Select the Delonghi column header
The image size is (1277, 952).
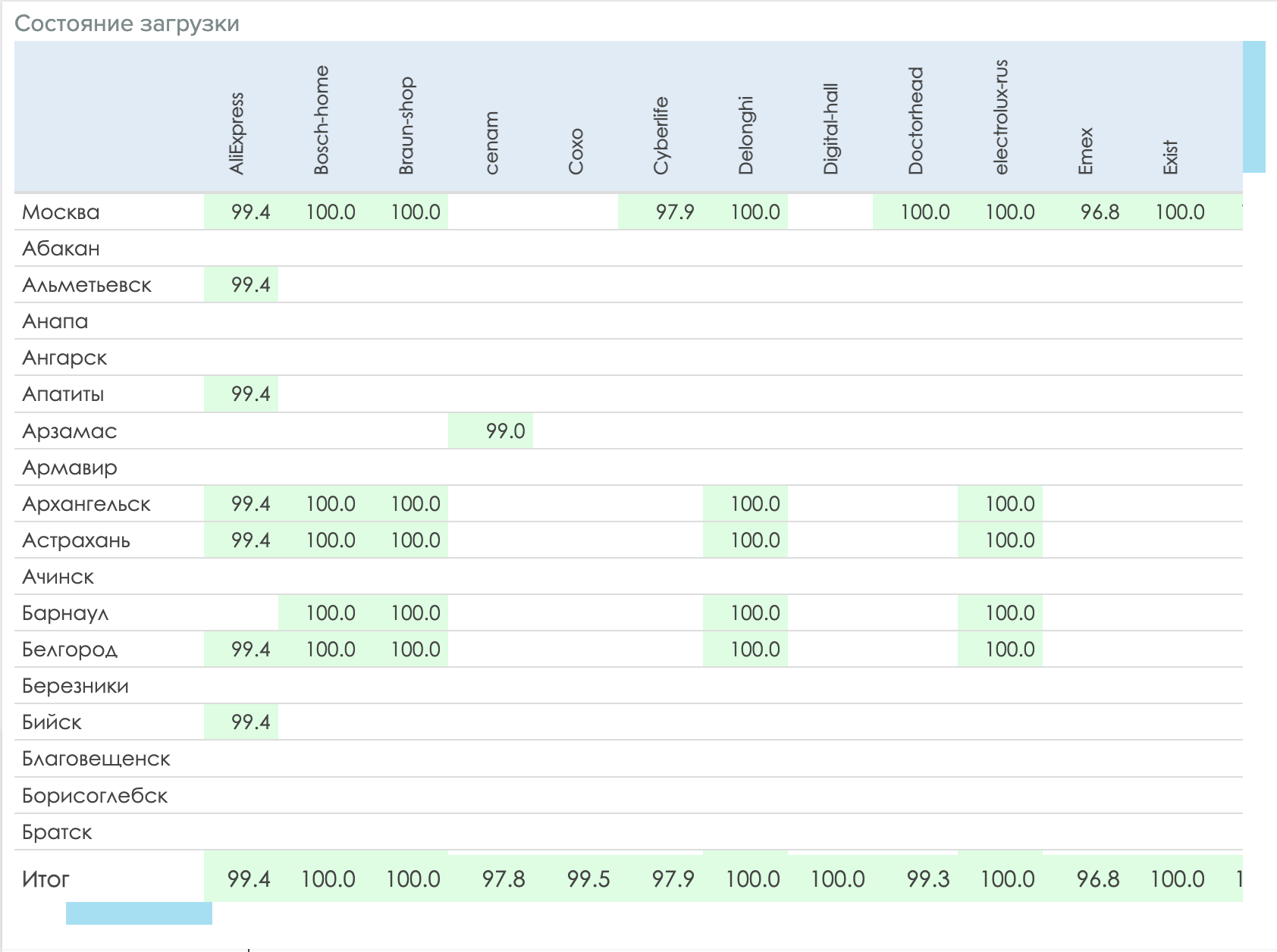coord(746,135)
